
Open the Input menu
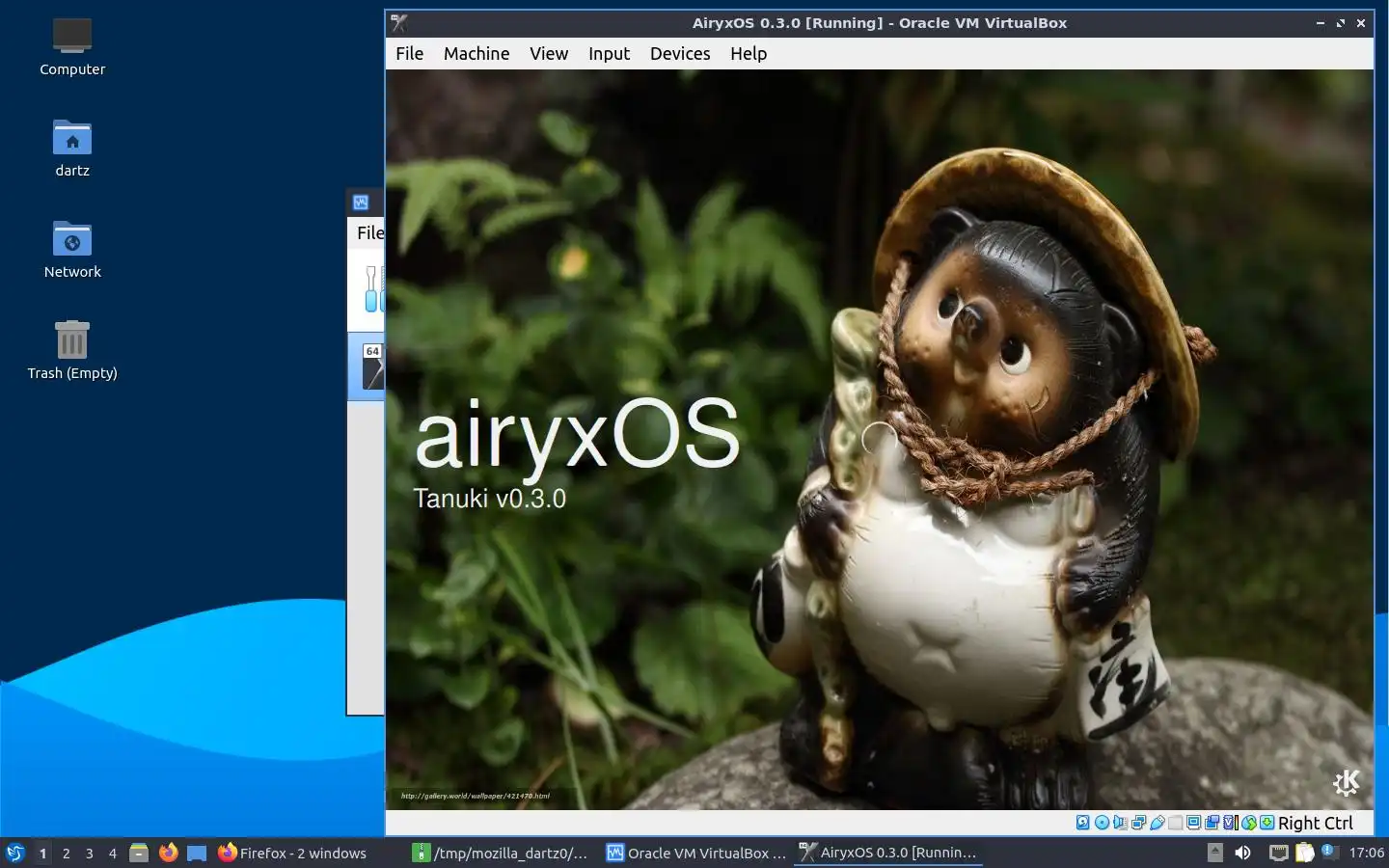[x=609, y=53]
